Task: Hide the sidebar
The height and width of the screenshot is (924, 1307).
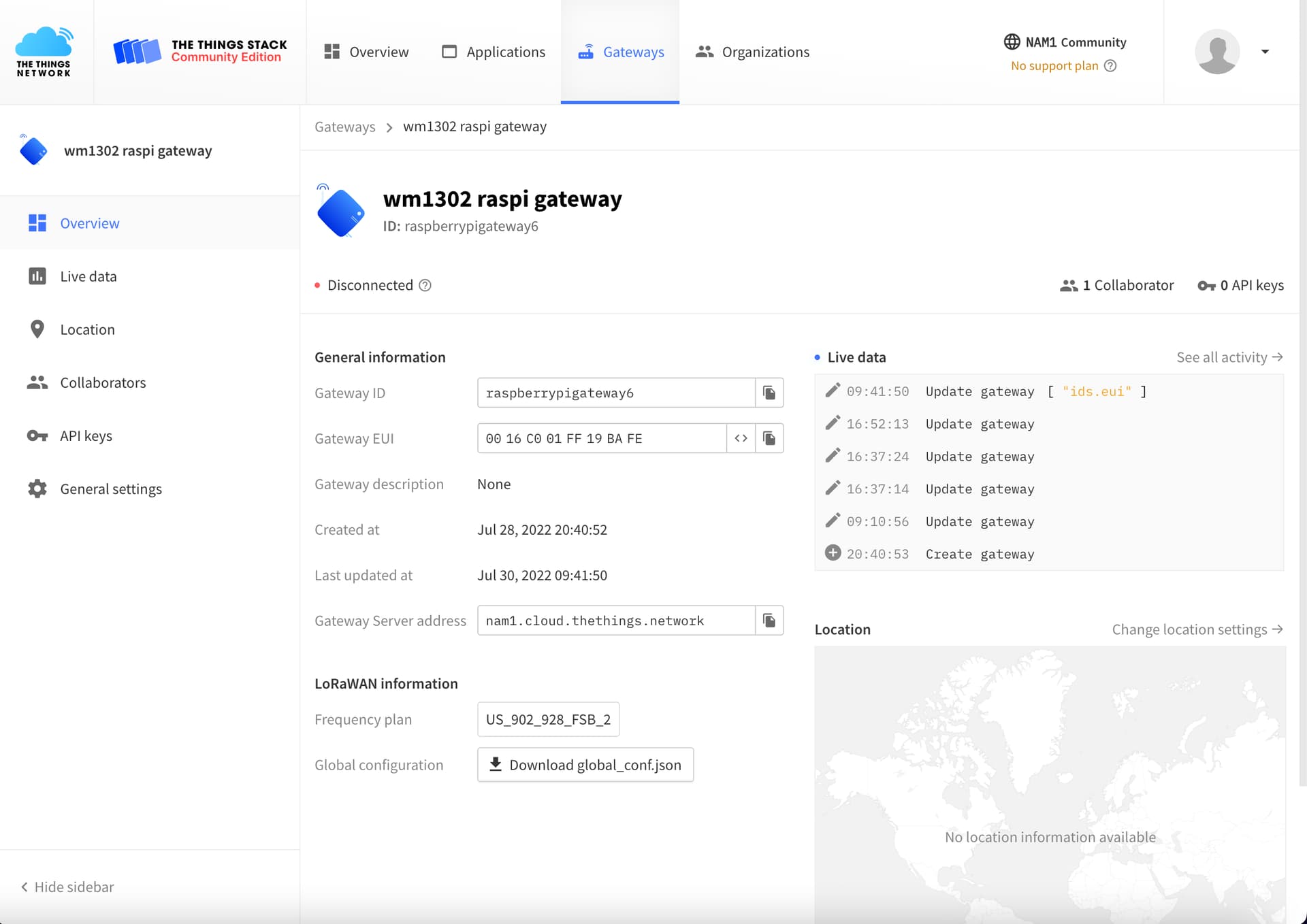Action: click(67, 887)
